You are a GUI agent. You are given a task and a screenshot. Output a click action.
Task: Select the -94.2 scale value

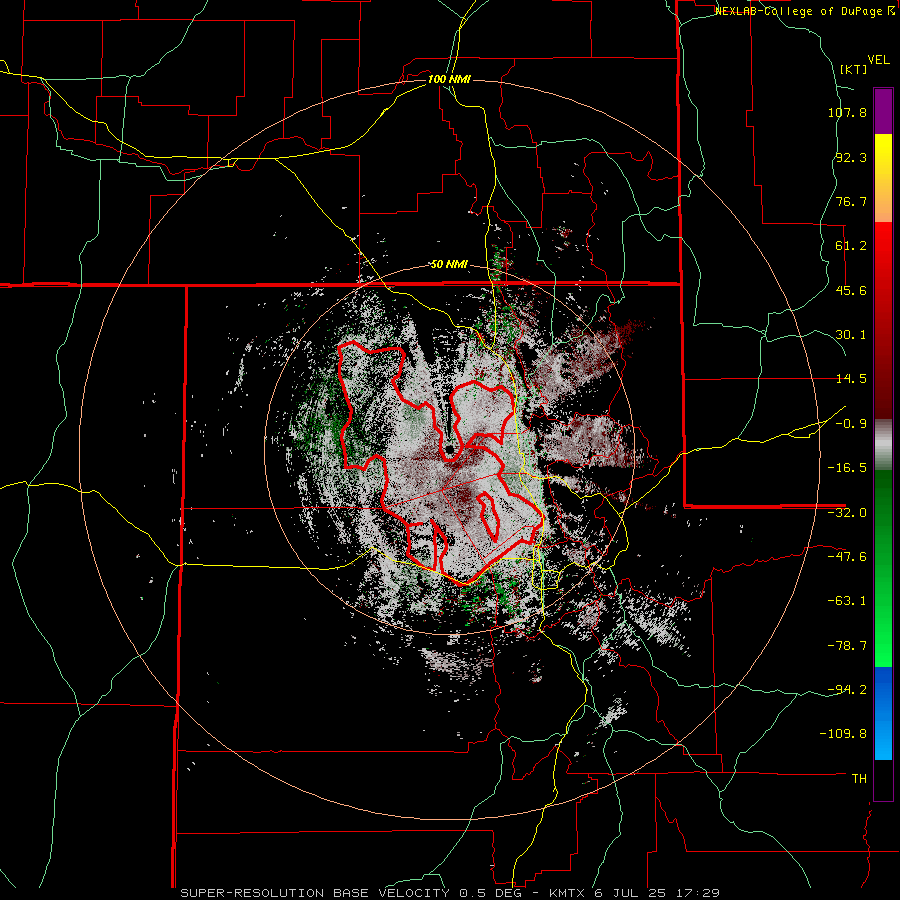click(847, 689)
